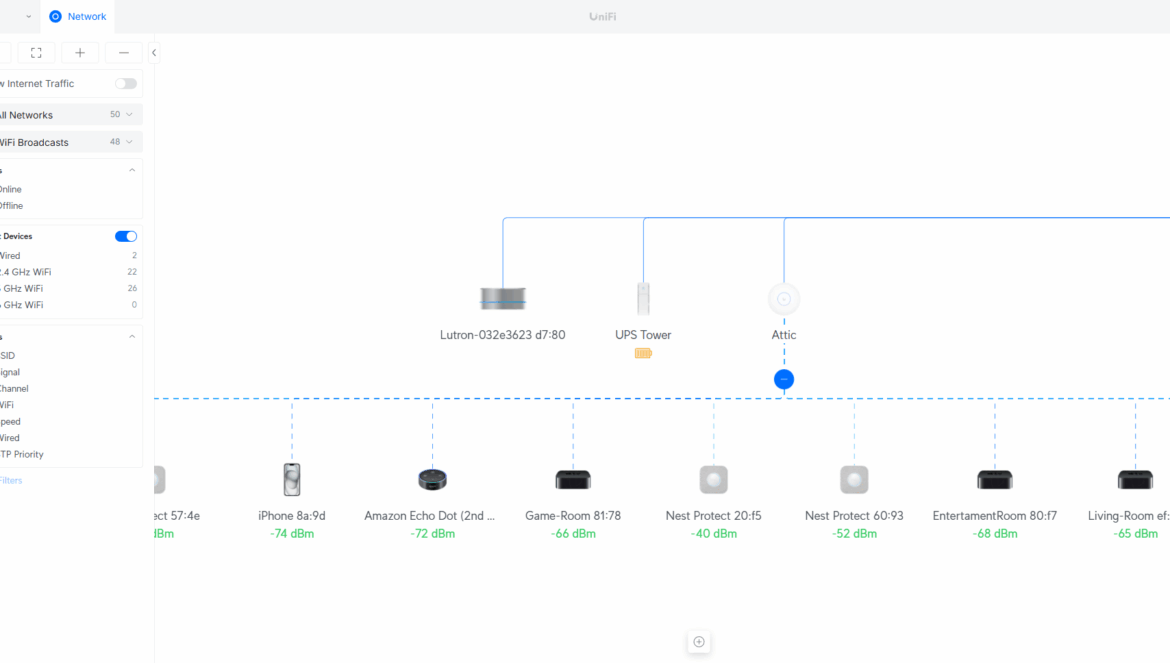Click the circular plus button at bottom
The height and width of the screenshot is (663, 1170).
tap(699, 642)
